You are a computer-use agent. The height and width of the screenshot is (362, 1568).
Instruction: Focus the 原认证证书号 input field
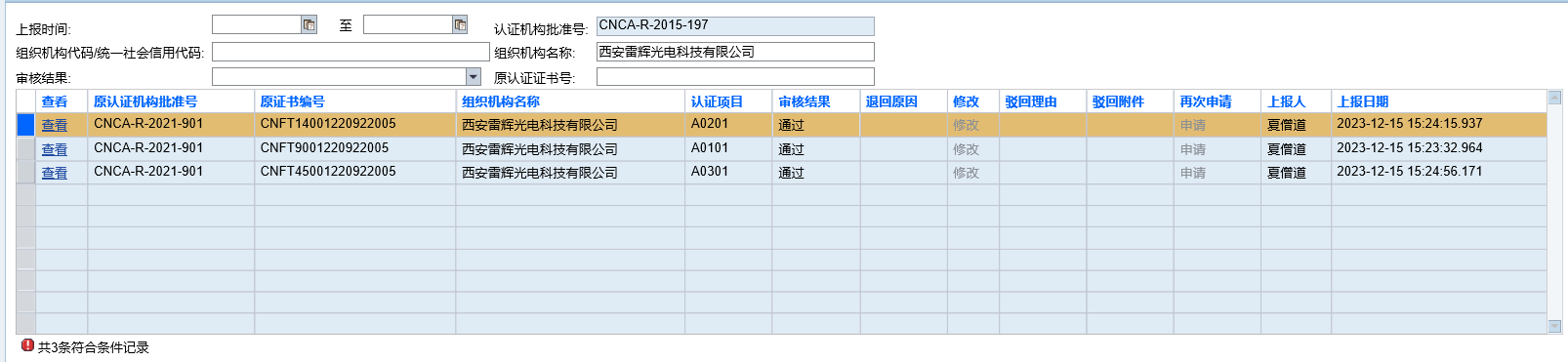coord(735,76)
